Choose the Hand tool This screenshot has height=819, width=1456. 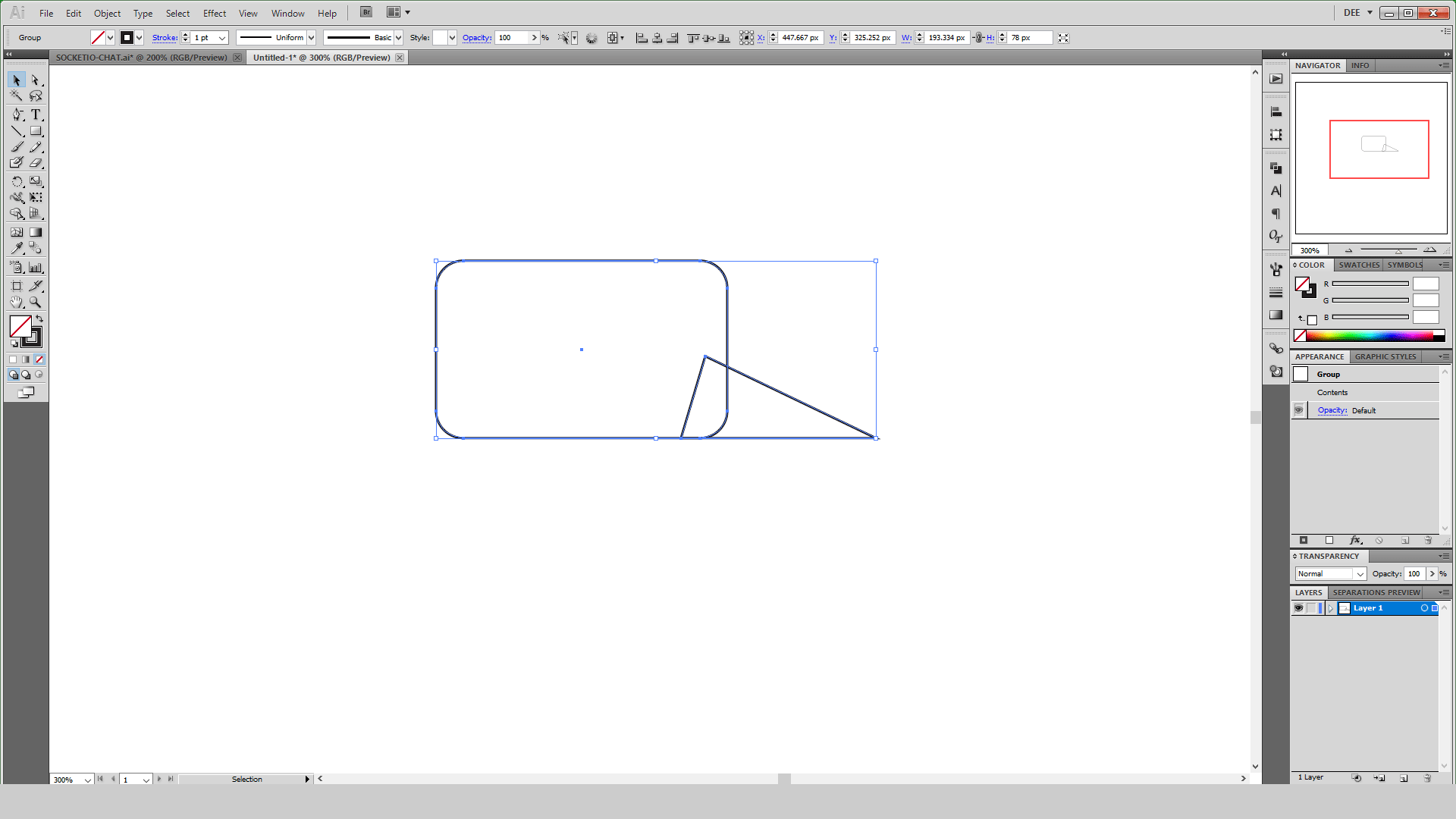point(17,302)
